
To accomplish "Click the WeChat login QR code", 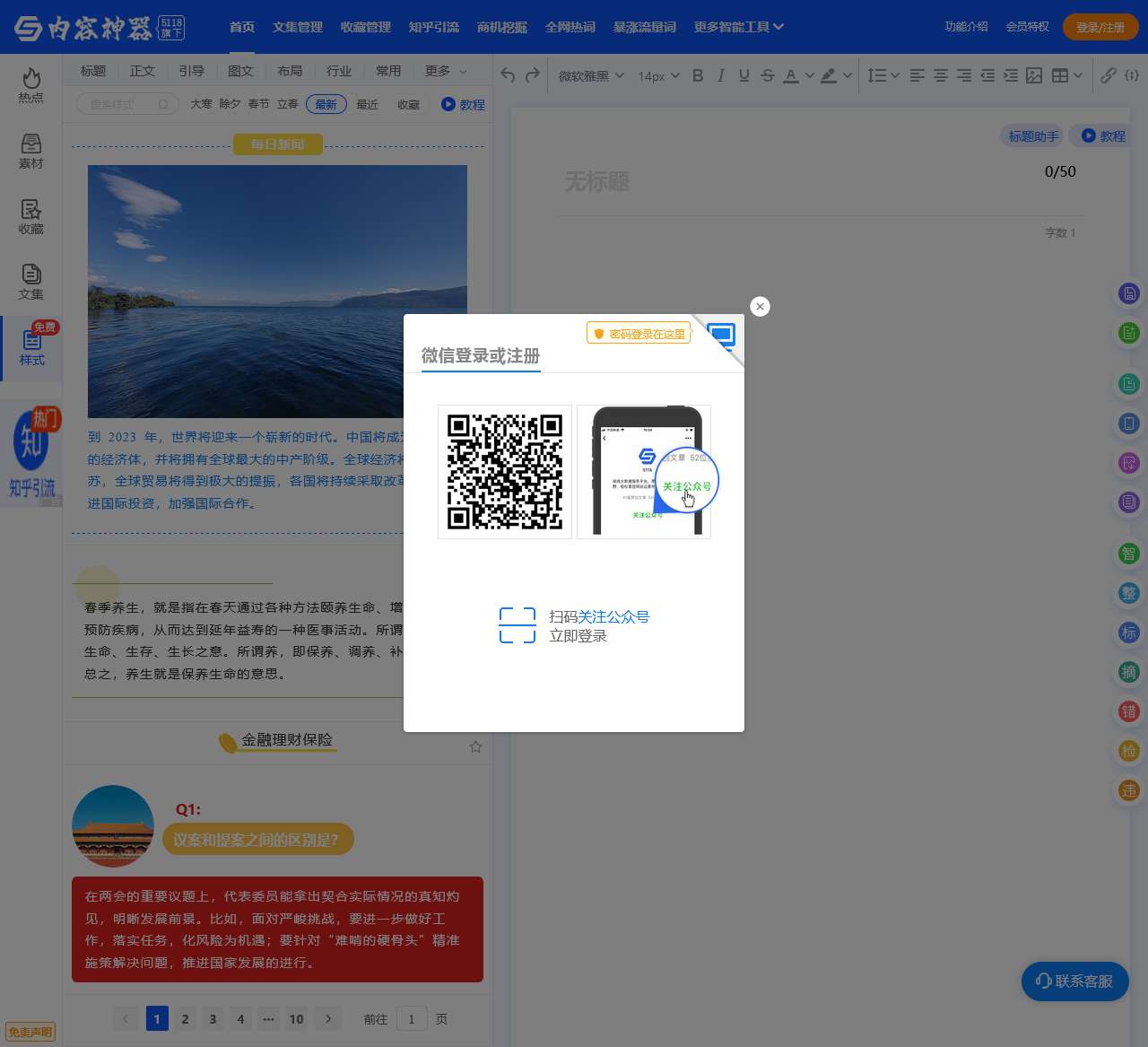I will (x=505, y=472).
